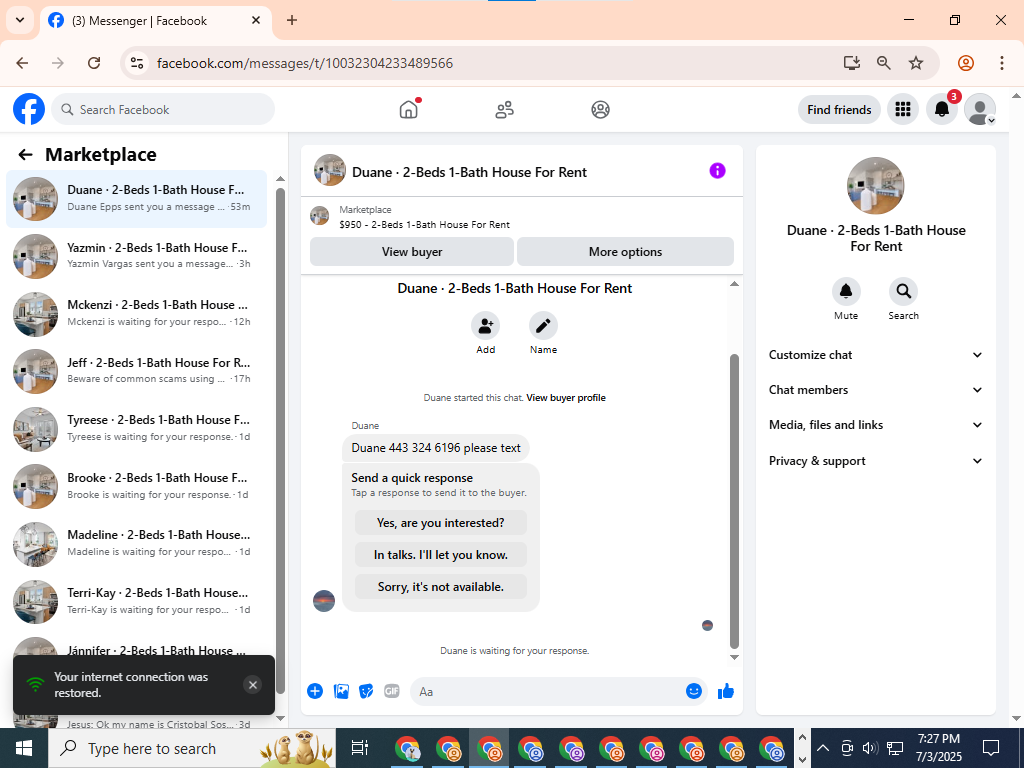The width and height of the screenshot is (1024, 768).
Task: Open notifications bell with 3 badge
Action: point(941,109)
